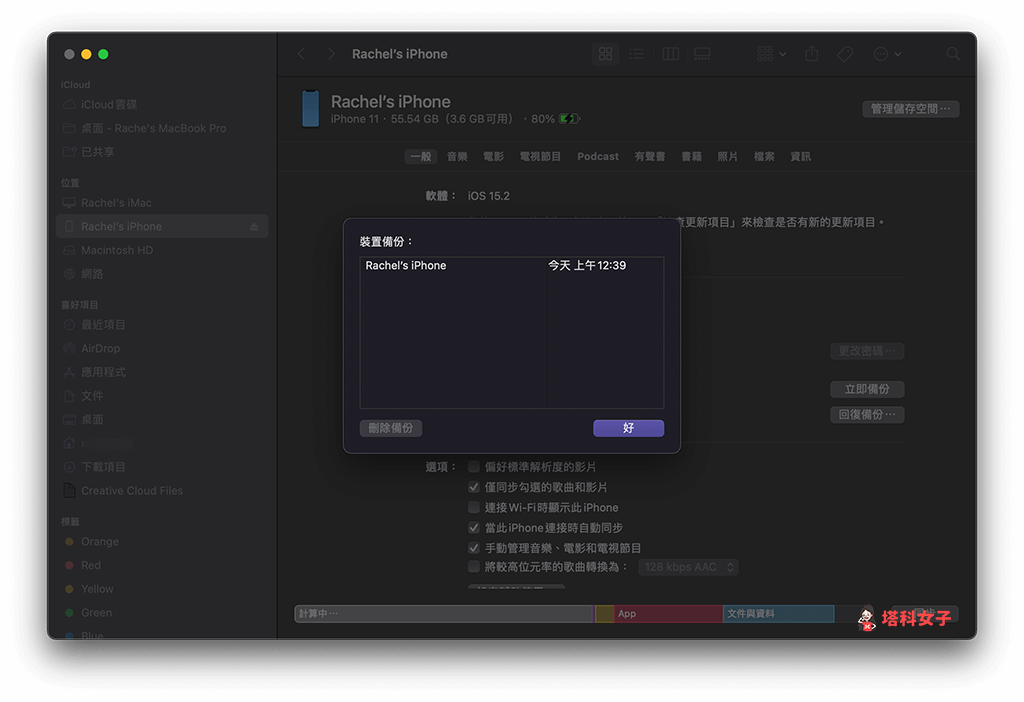Switch to 電視節目 tab
Viewport: 1024px width, 702px height.
(540, 157)
